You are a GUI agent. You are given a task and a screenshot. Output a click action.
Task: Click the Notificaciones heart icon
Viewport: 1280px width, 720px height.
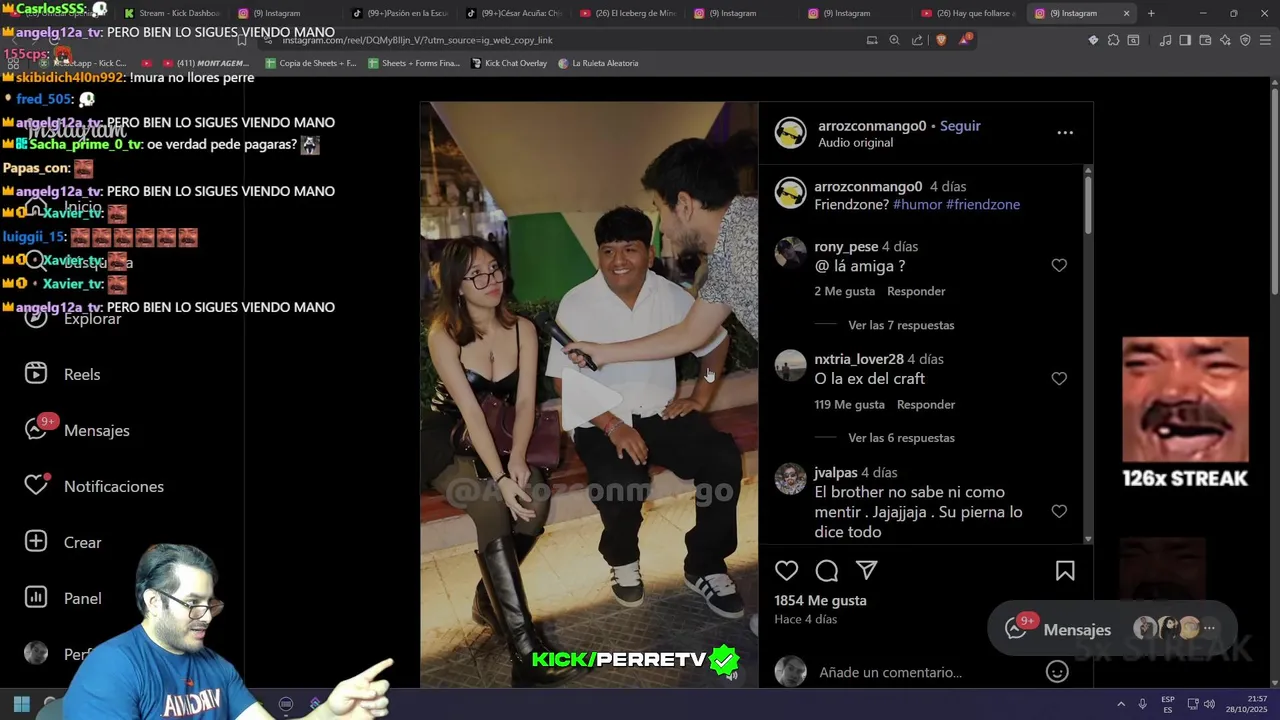[36, 486]
